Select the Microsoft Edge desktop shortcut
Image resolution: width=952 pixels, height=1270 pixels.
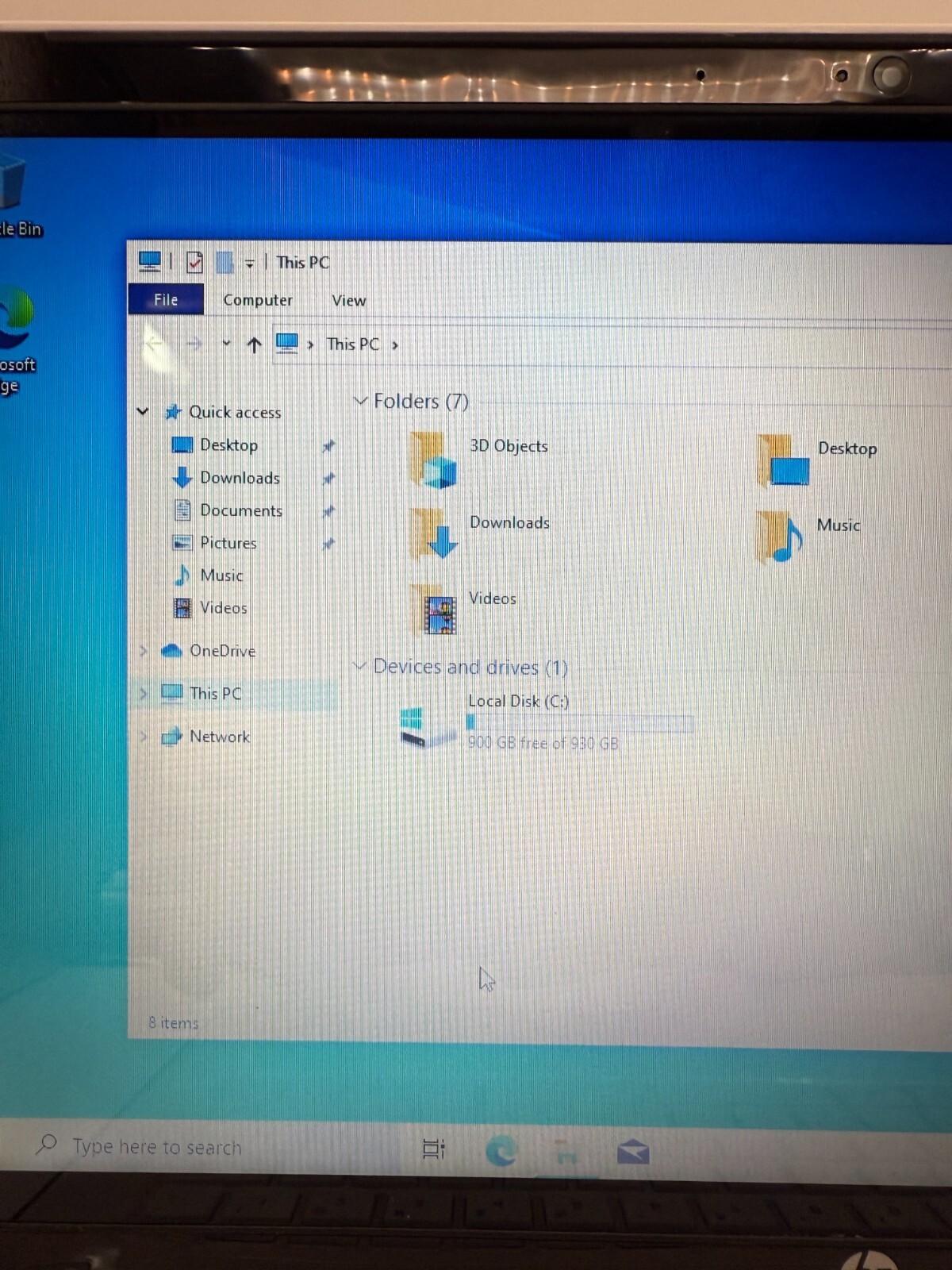pyautogui.click(x=17, y=340)
